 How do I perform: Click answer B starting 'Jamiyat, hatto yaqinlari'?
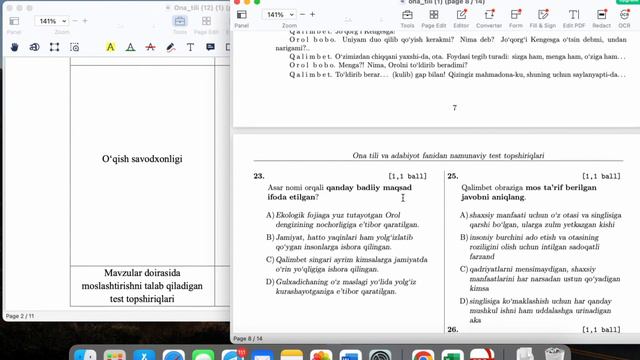pyautogui.click(x=340, y=242)
